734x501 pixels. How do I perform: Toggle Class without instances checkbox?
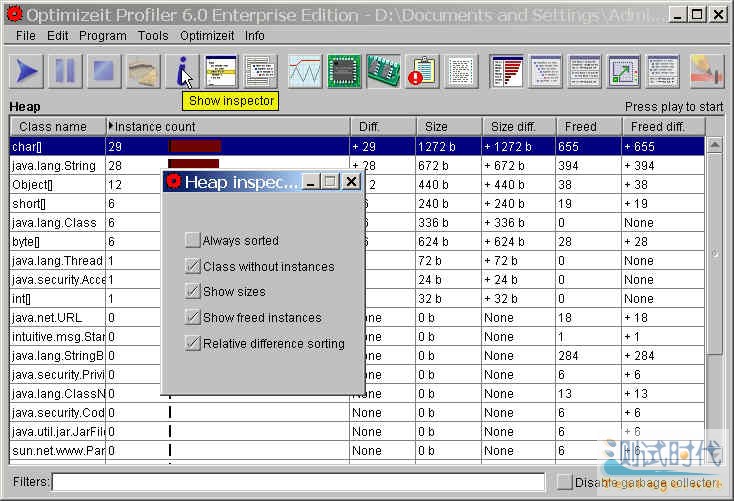pyautogui.click(x=192, y=266)
